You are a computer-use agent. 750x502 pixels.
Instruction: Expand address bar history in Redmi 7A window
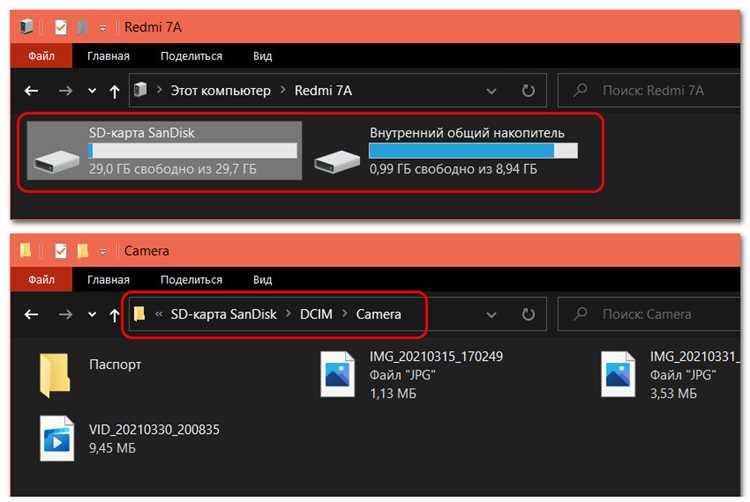click(491, 91)
